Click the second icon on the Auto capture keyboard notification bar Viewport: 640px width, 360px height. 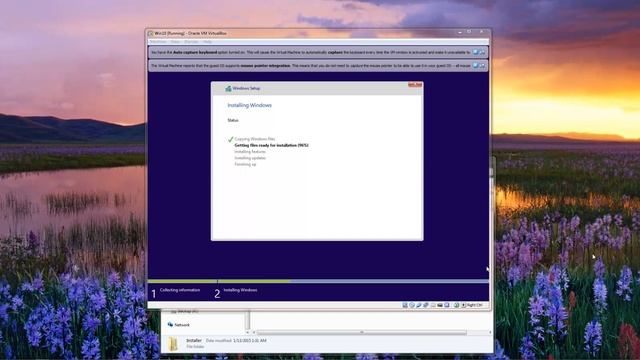[x=482, y=52]
